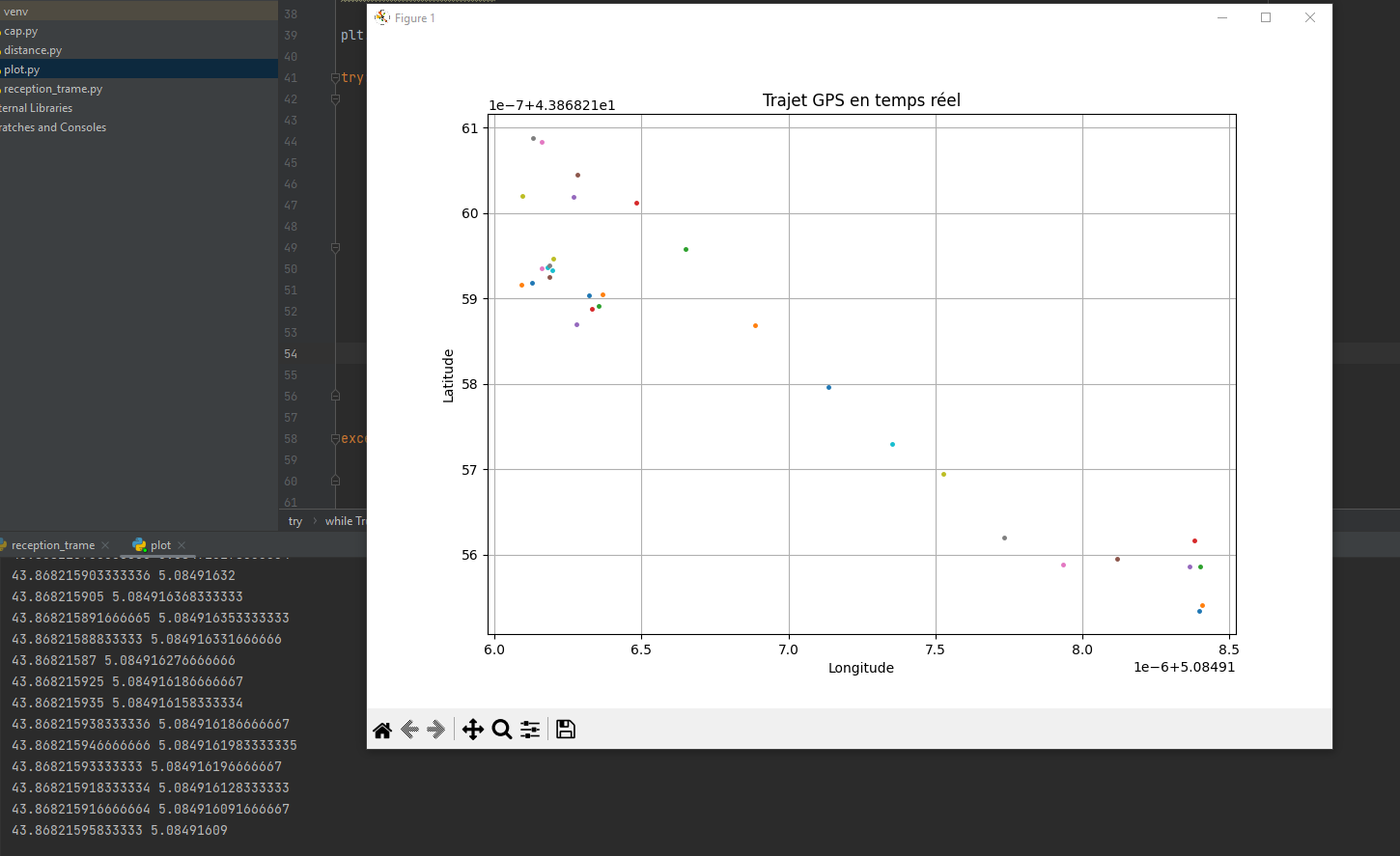Open cap.py in the project tree
This screenshot has height=856, width=1400.
[x=20, y=31]
